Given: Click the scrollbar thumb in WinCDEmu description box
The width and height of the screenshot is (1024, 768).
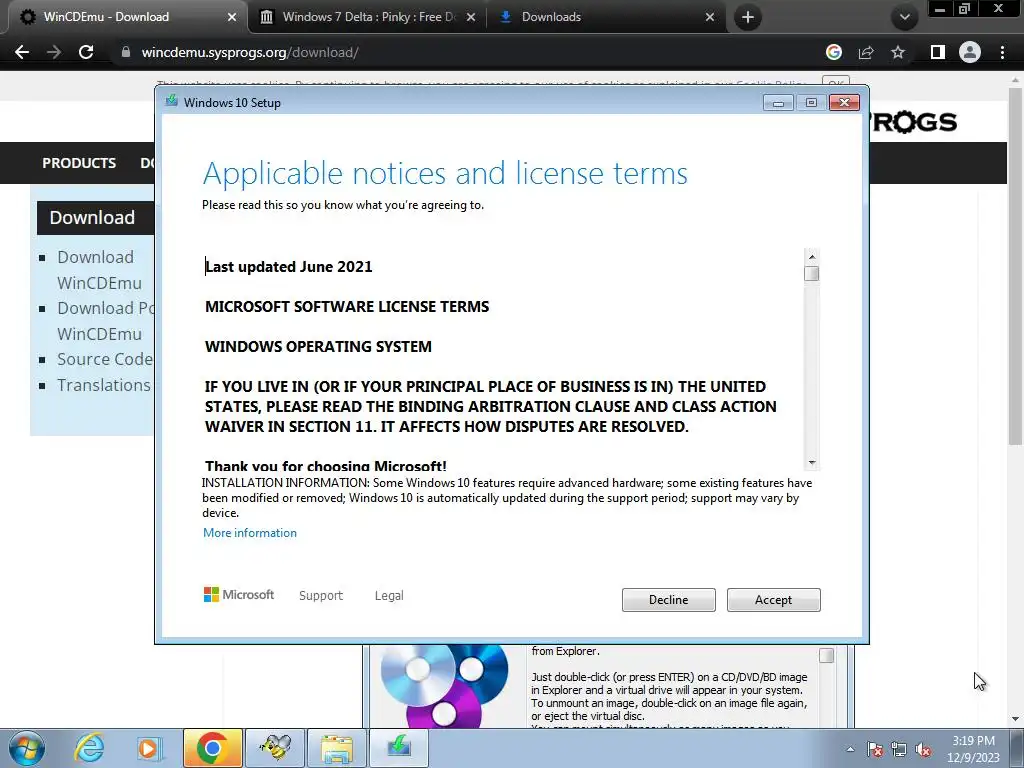Looking at the screenshot, I should (826, 655).
